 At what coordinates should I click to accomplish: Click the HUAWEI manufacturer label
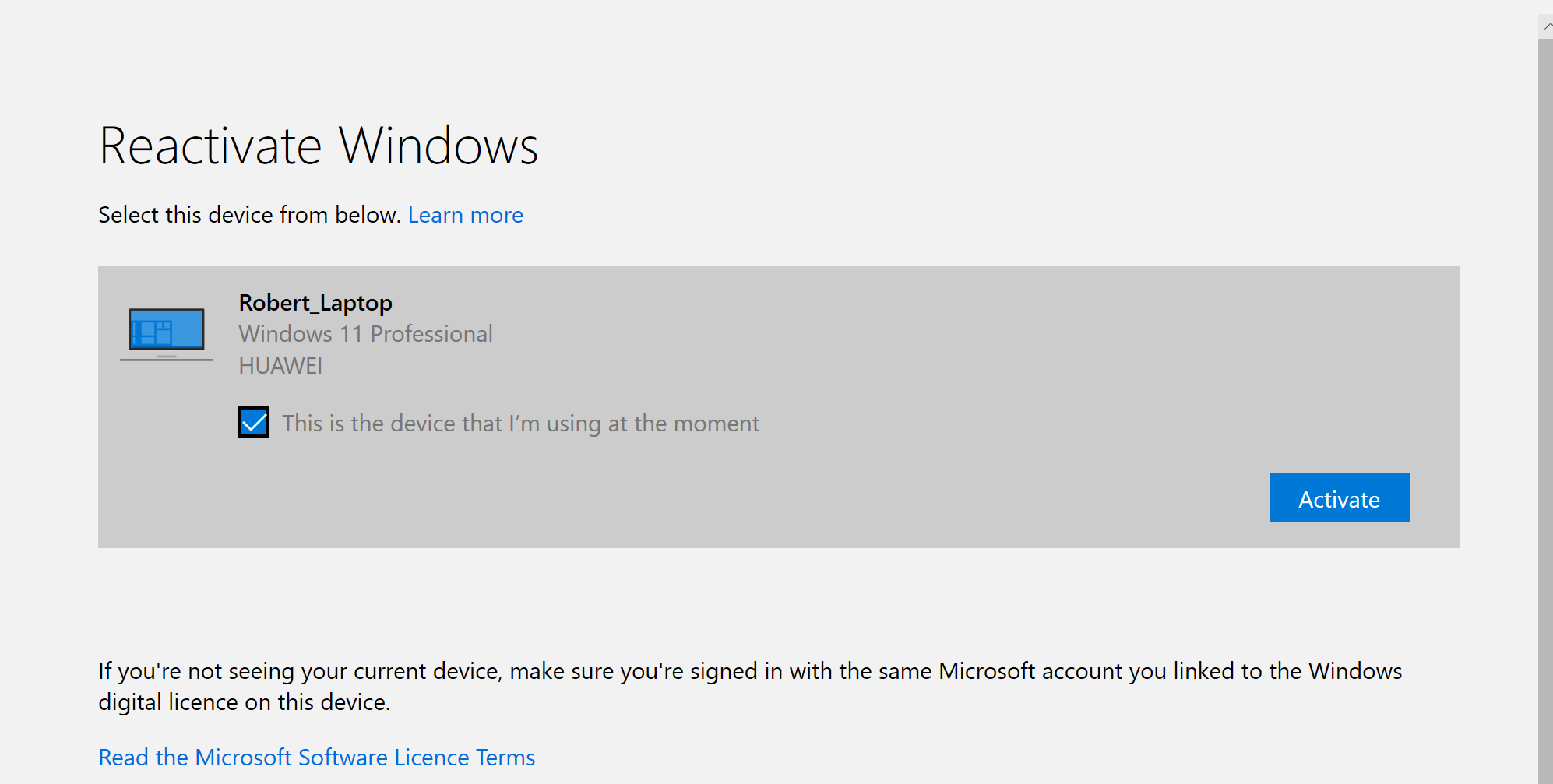click(280, 366)
